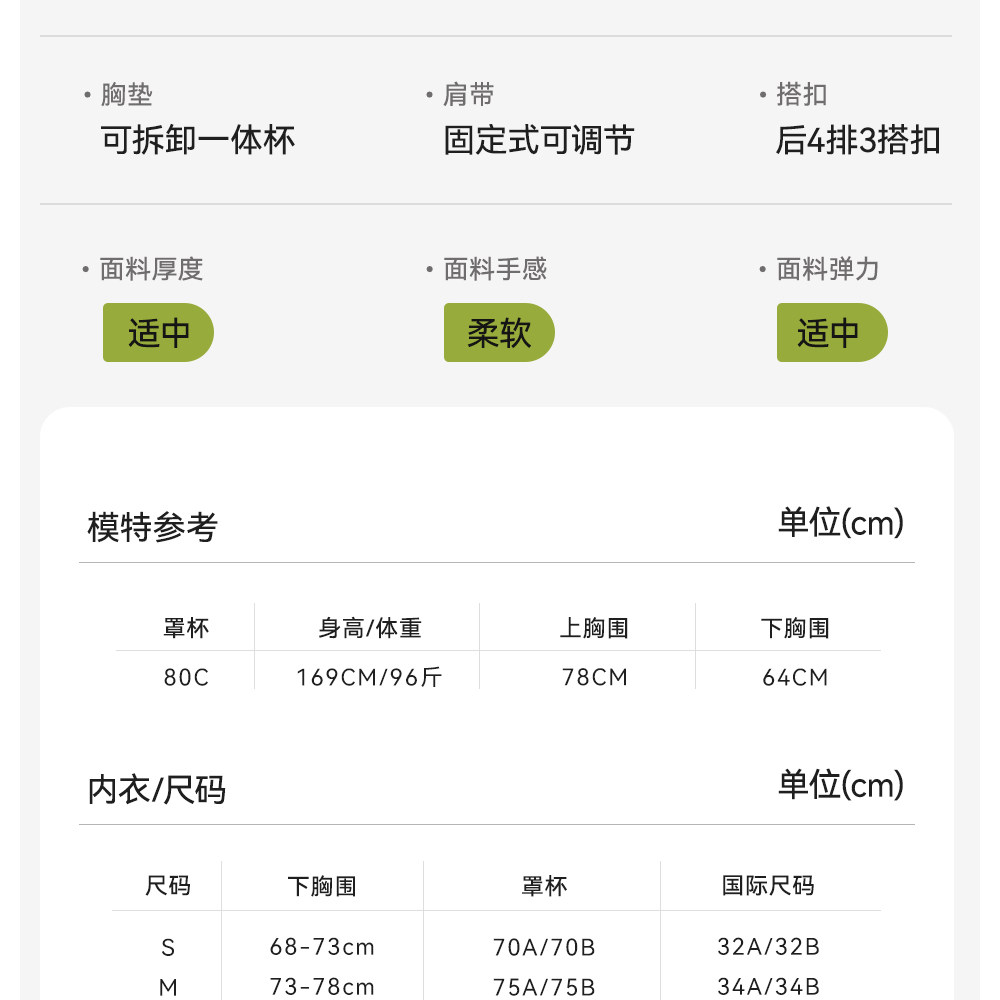
Task: Click the 68-73cm under bust cell
Action: coord(322,947)
